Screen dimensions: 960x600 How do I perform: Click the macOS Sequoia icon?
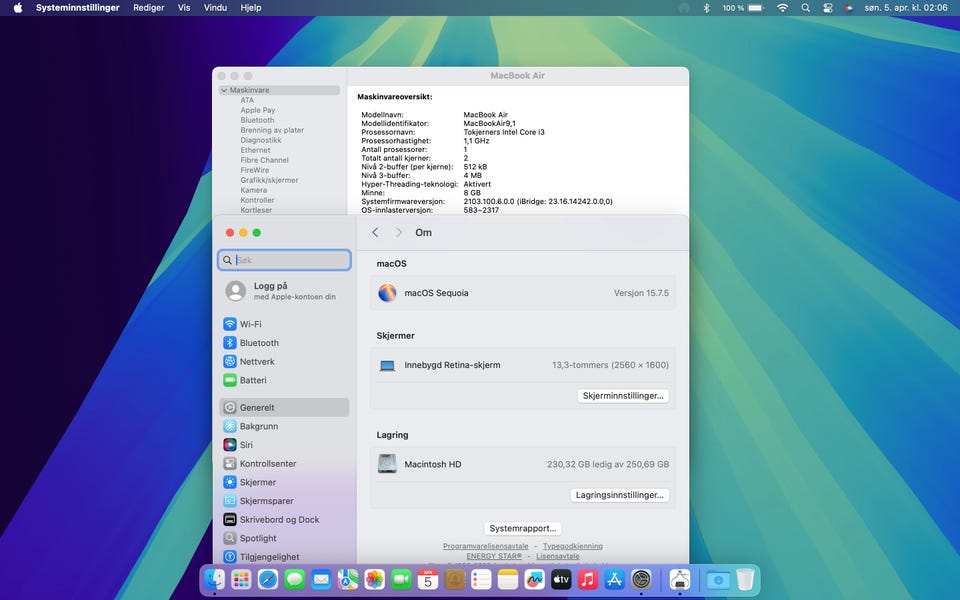[387, 293]
